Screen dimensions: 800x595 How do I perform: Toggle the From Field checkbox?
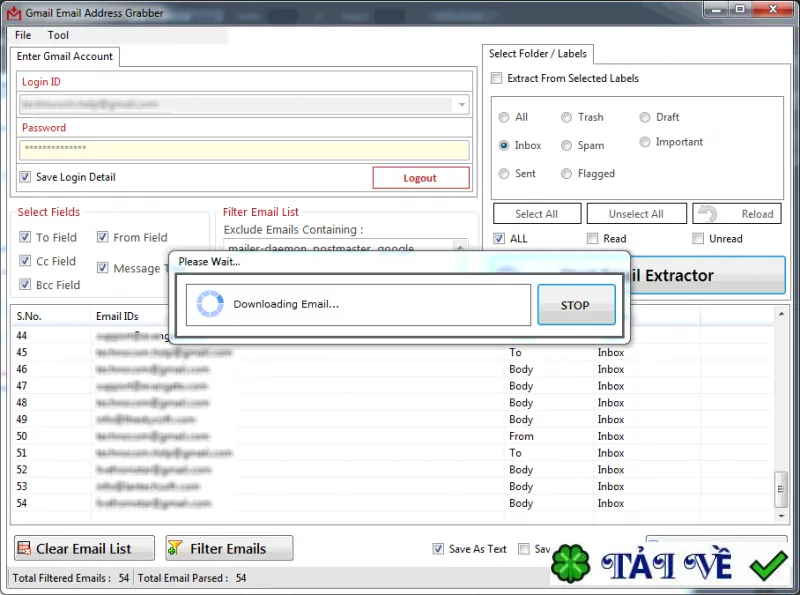tap(103, 237)
